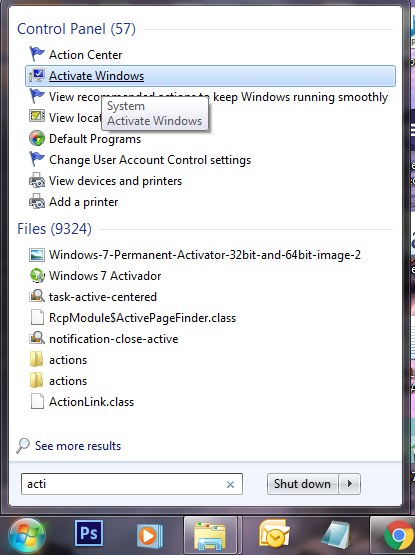The image size is (415, 555).
Task: Open Default Programs
Action: point(95,139)
